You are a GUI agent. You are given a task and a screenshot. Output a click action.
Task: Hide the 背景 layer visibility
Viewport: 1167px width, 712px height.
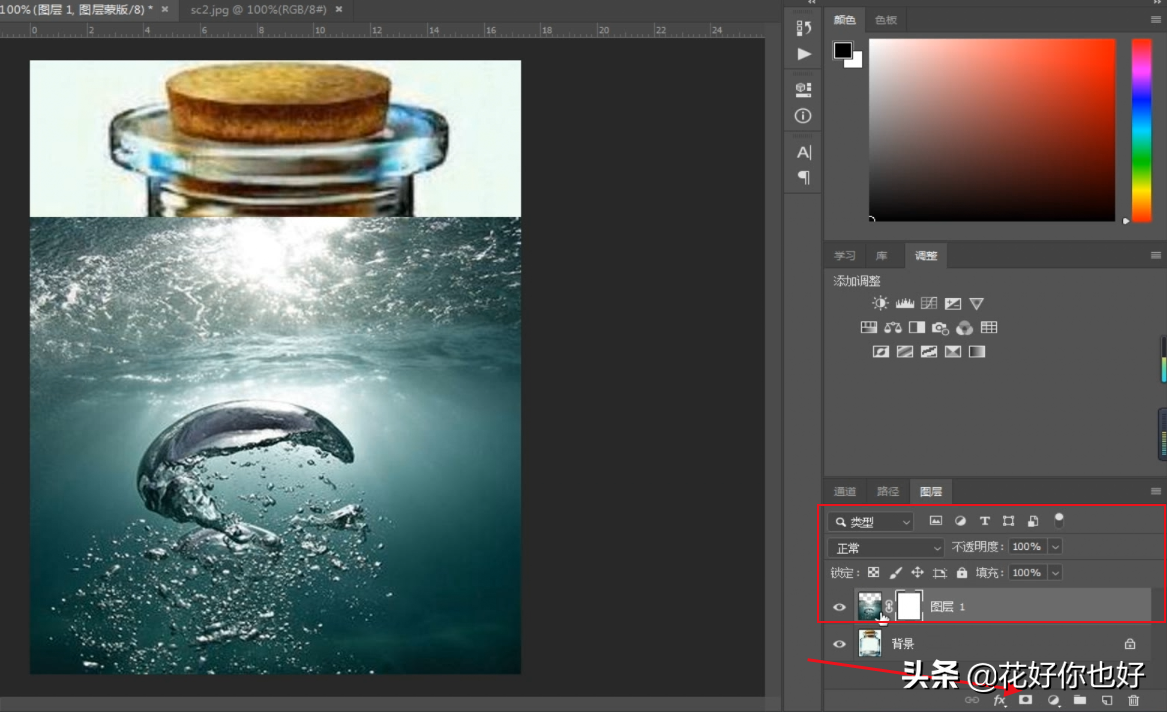click(839, 644)
